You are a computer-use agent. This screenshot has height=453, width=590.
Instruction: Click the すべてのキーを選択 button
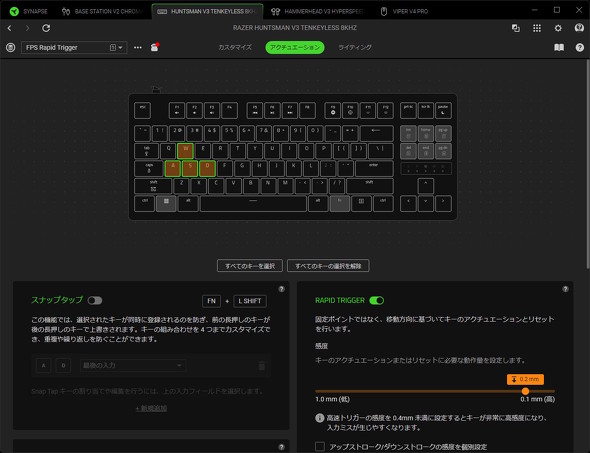click(250, 266)
